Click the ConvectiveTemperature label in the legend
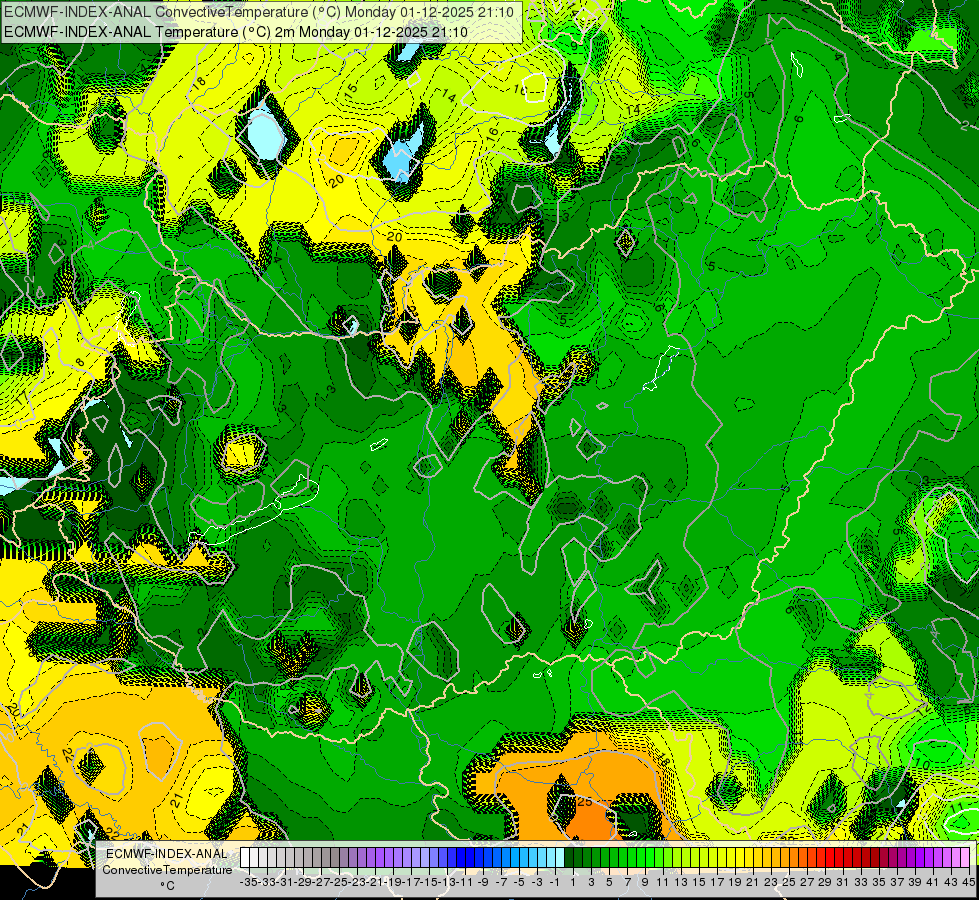Image resolution: width=979 pixels, height=900 pixels. click(x=167, y=870)
